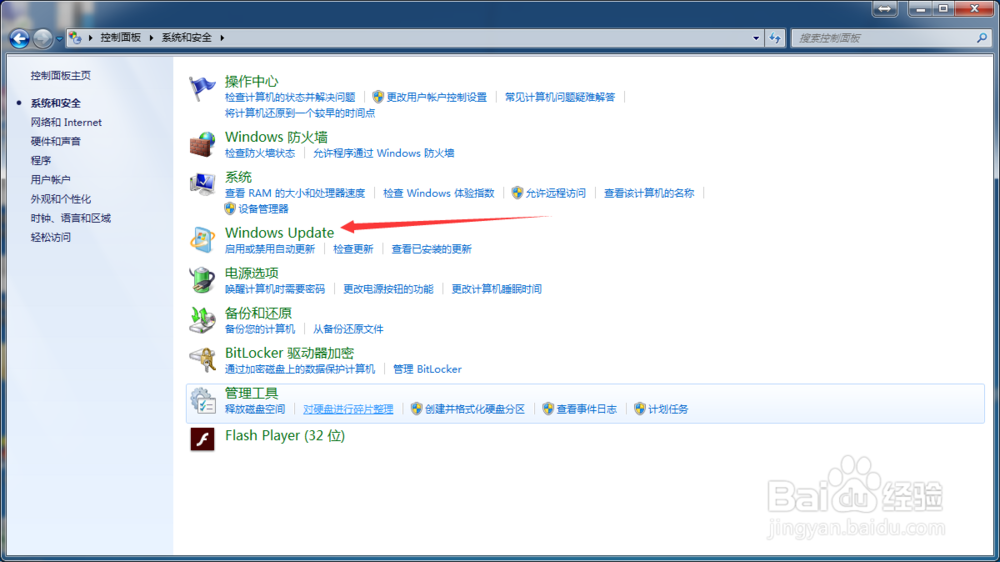Open 用户帐户 category
The height and width of the screenshot is (562, 1000).
click(50, 179)
